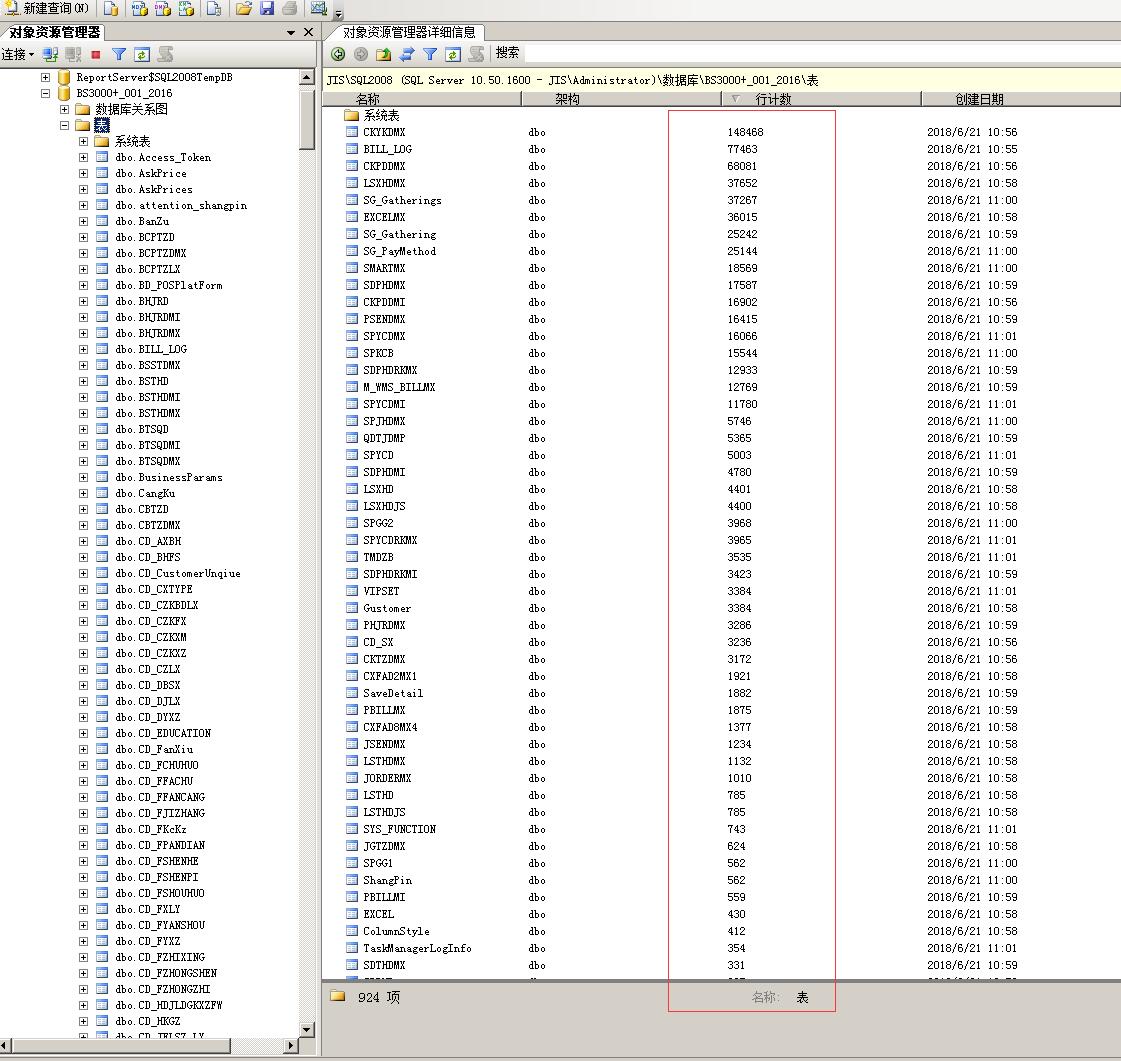Screen dimensions: 1121x1061
Task: Sort by the 行计数 column header
Action: point(821,99)
